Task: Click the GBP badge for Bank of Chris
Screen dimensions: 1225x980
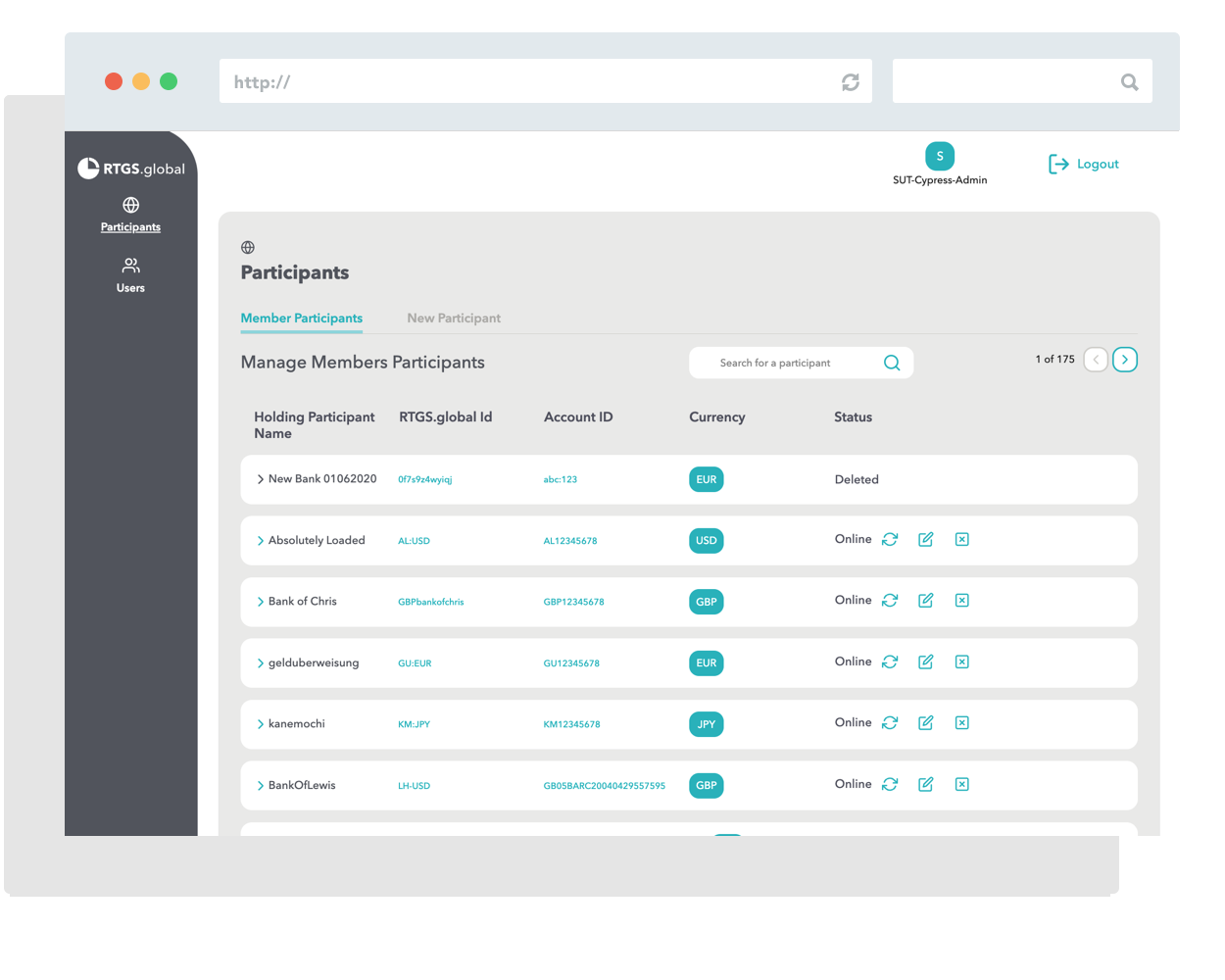Action: click(x=706, y=602)
